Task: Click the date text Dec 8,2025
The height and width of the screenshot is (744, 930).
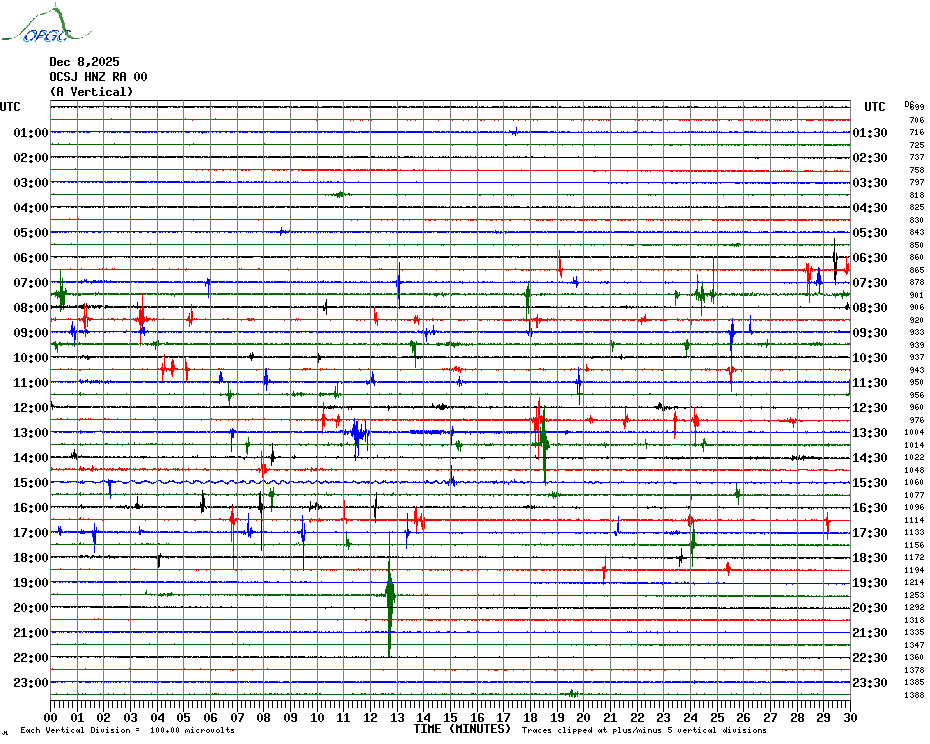Action: [84, 62]
